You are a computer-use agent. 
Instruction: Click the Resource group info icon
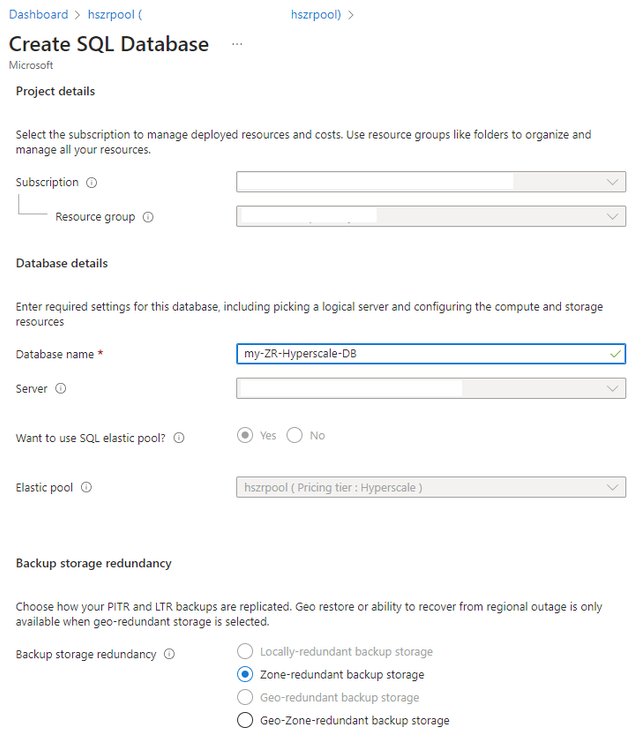point(148,217)
